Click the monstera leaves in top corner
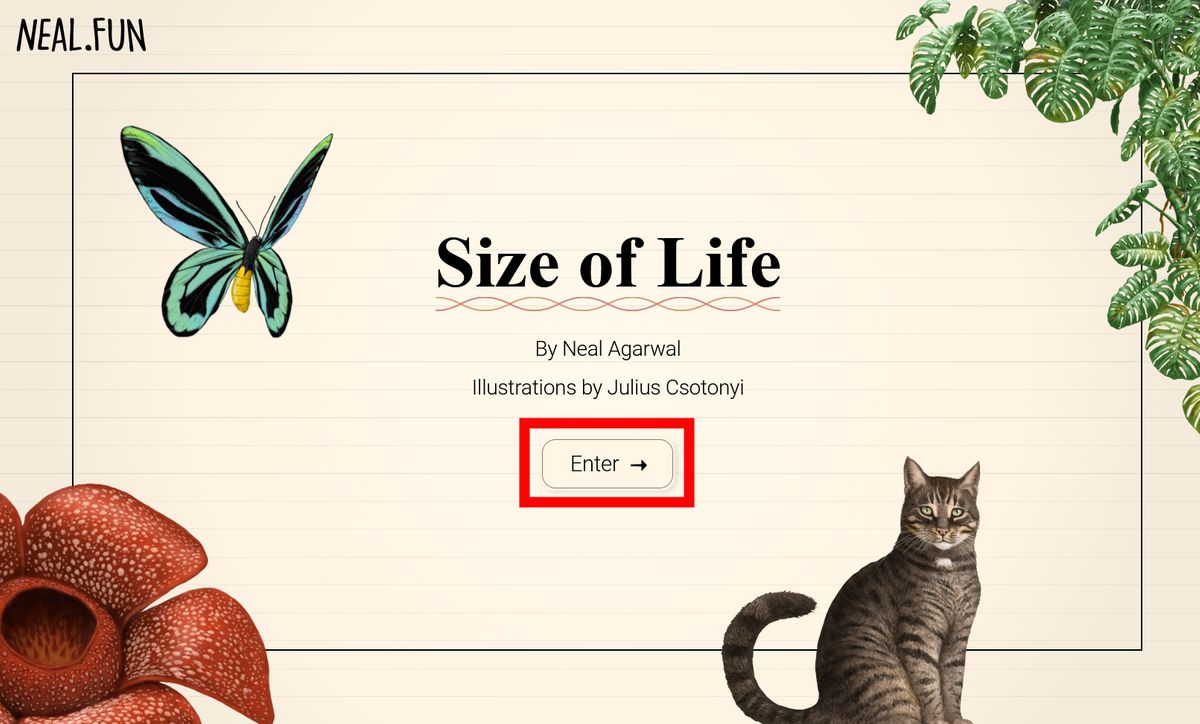 (x=1050, y=60)
